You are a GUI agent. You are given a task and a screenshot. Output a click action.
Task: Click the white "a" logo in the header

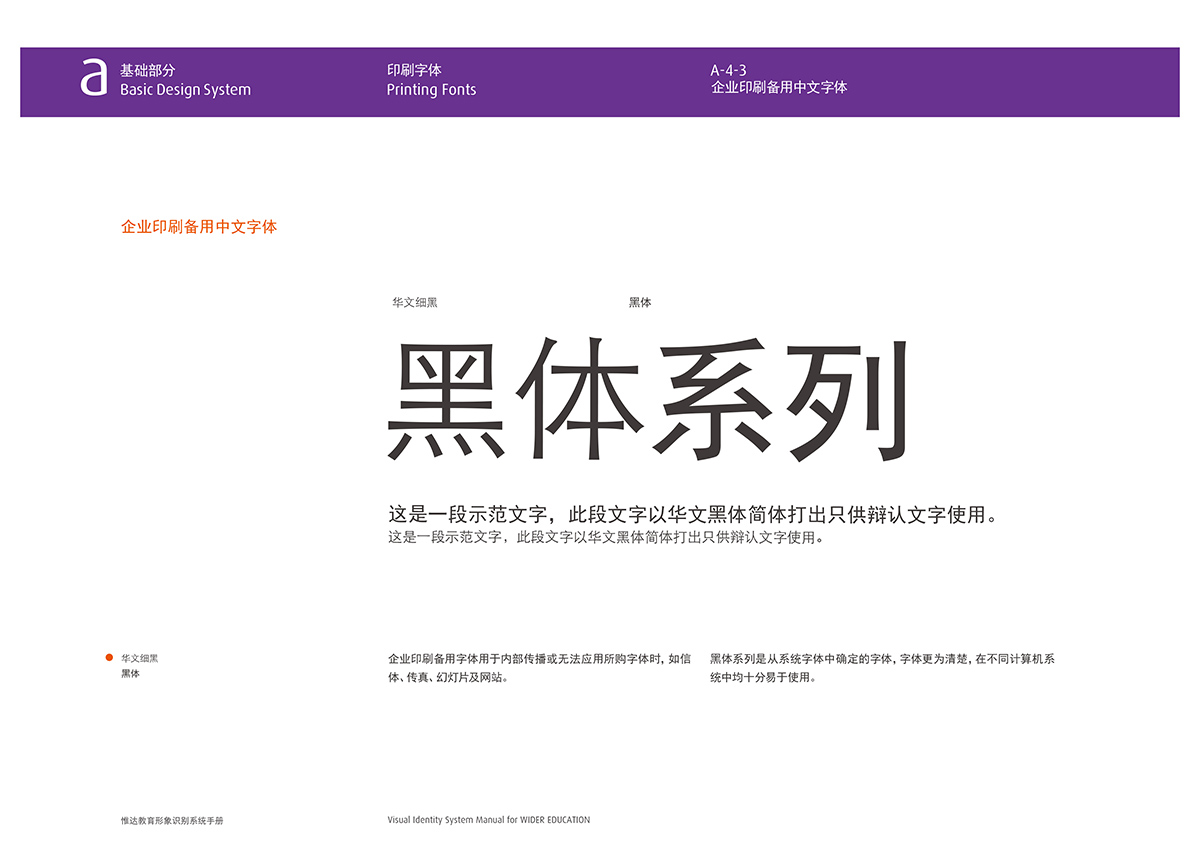tap(94, 78)
